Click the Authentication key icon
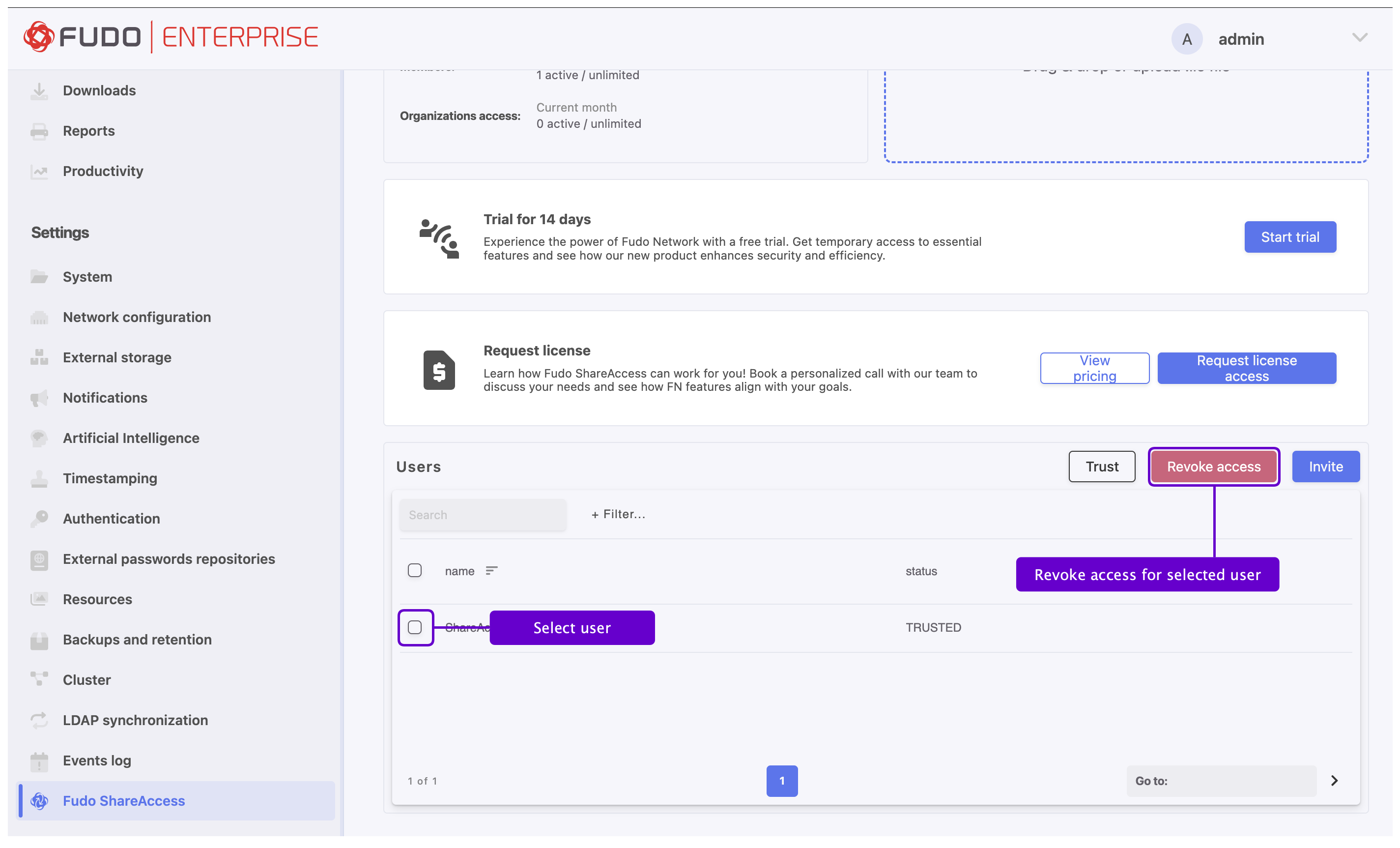 pos(39,519)
